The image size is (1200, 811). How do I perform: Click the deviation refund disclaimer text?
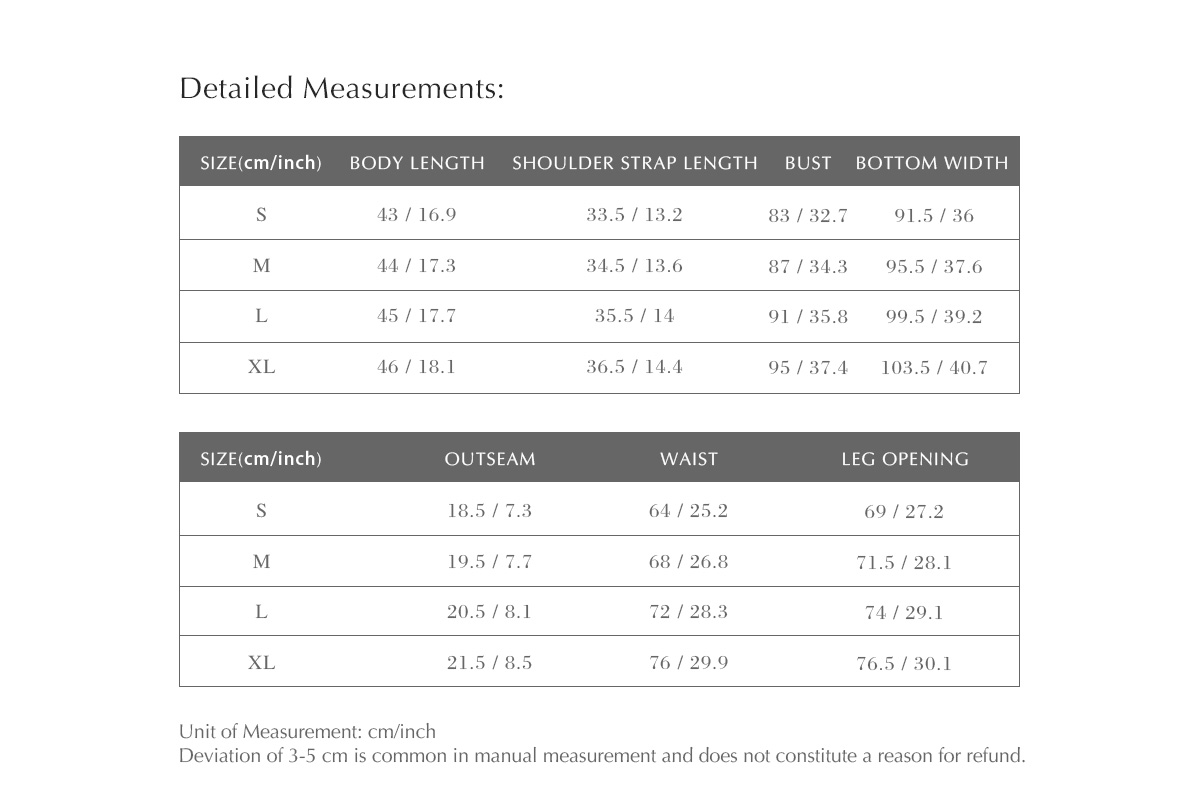point(602,756)
